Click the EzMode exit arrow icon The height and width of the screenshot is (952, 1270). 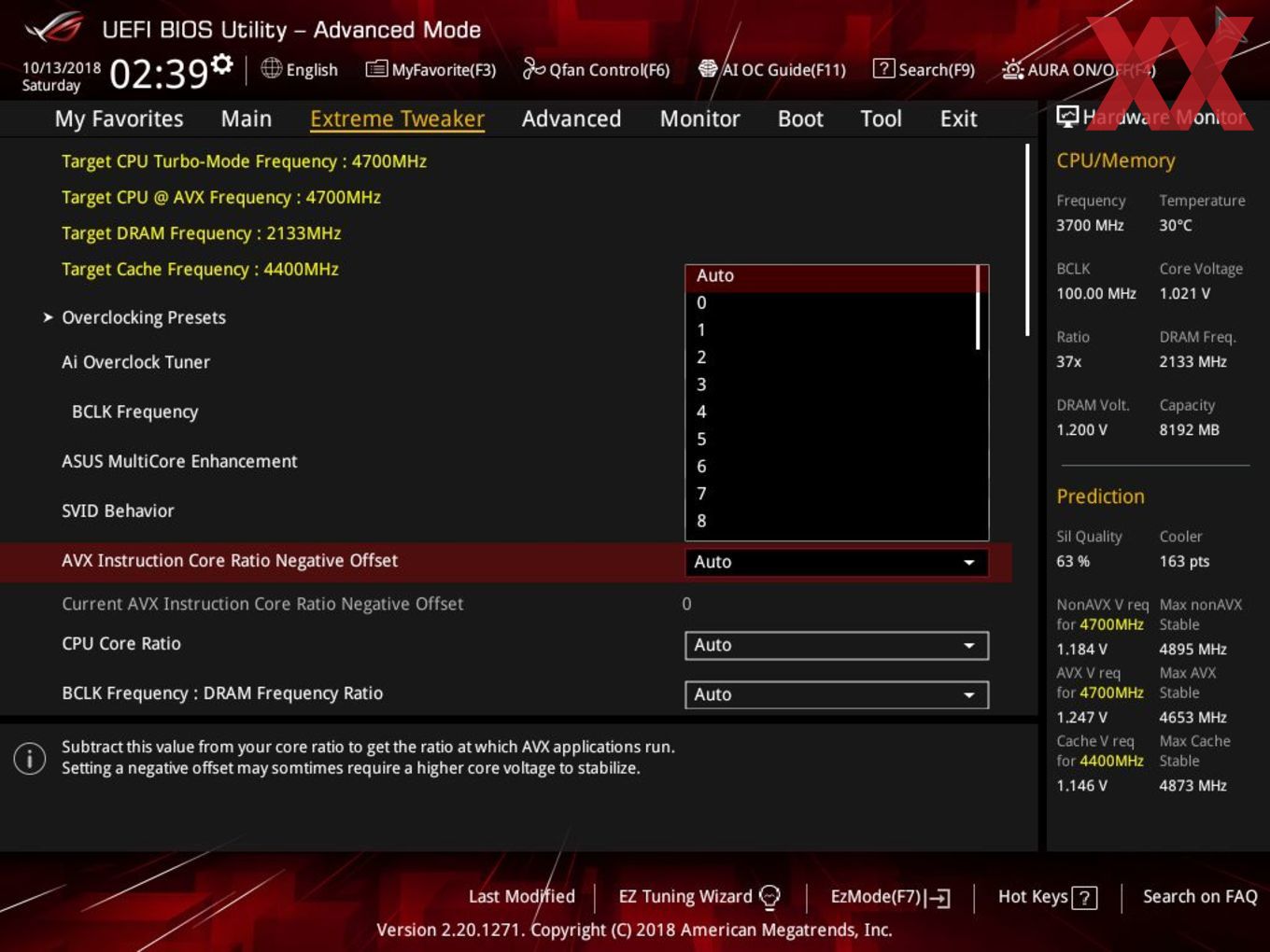[939, 898]
